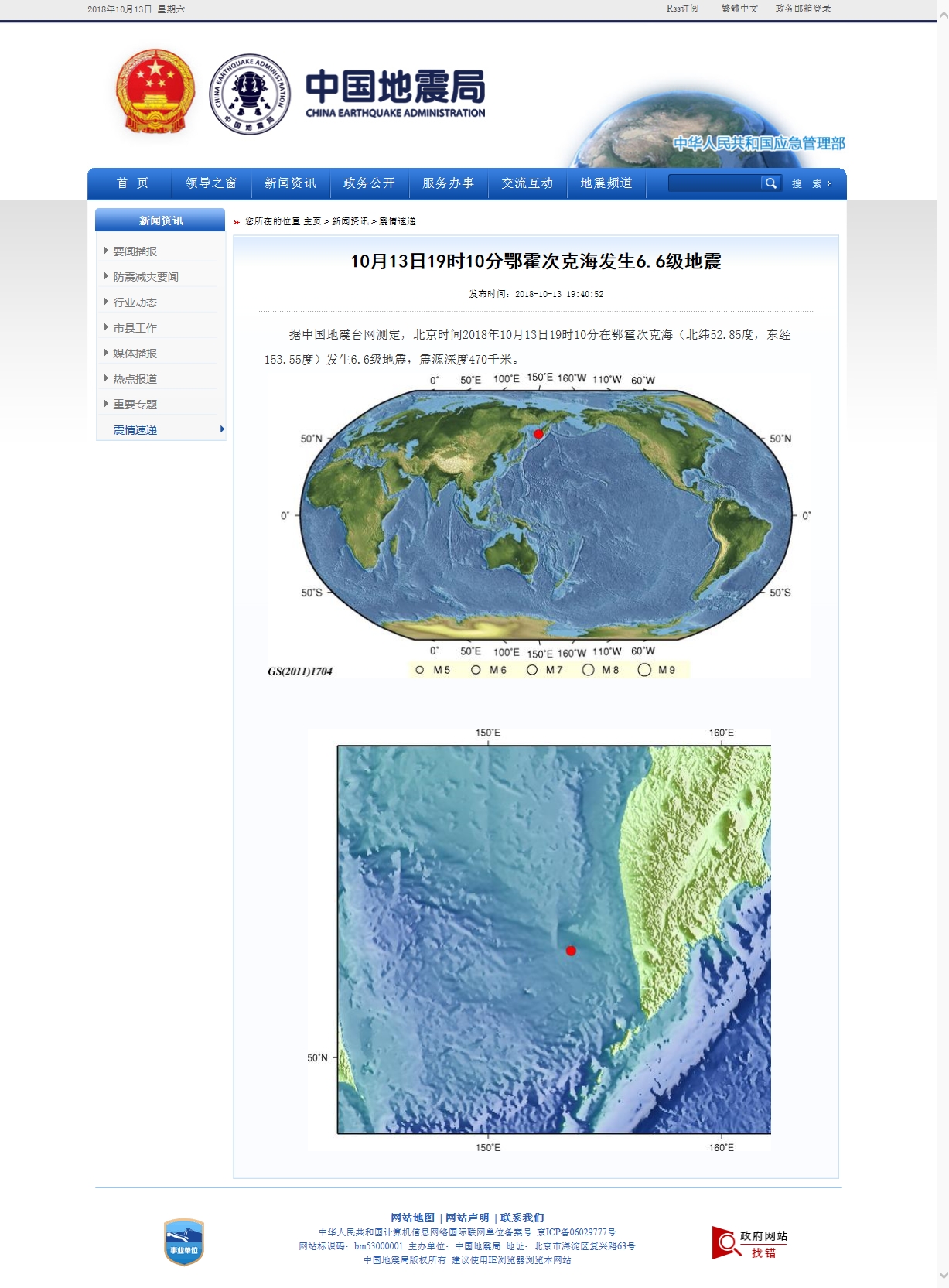Image resolution: width=949 pixels, height=1288 pixels.
Task: Click the search input field
Action: (x=715, y=183)
